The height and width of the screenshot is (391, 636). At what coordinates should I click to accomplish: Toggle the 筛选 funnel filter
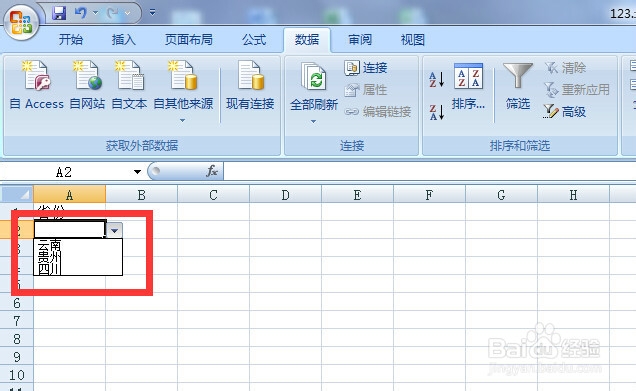click(518, 87)
